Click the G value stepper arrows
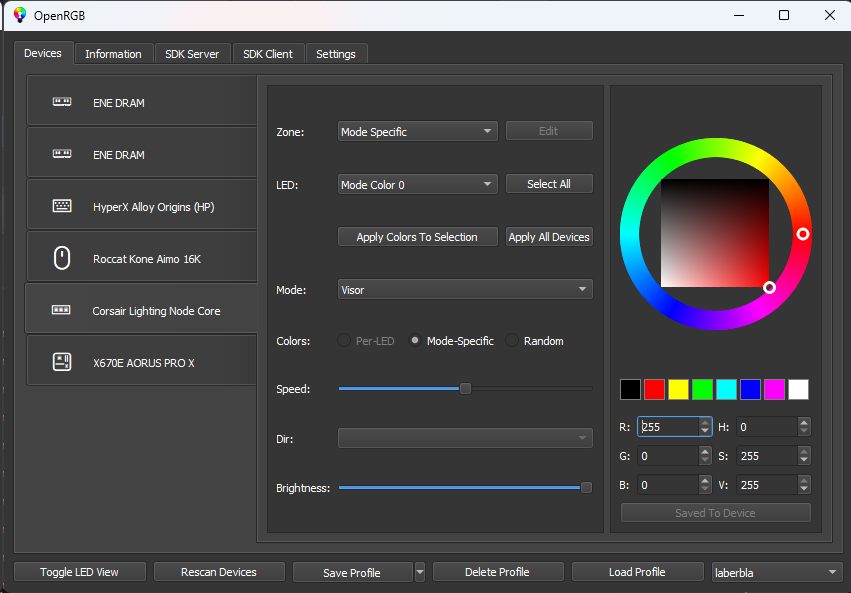Screen dimensions: 851x593 705,456
